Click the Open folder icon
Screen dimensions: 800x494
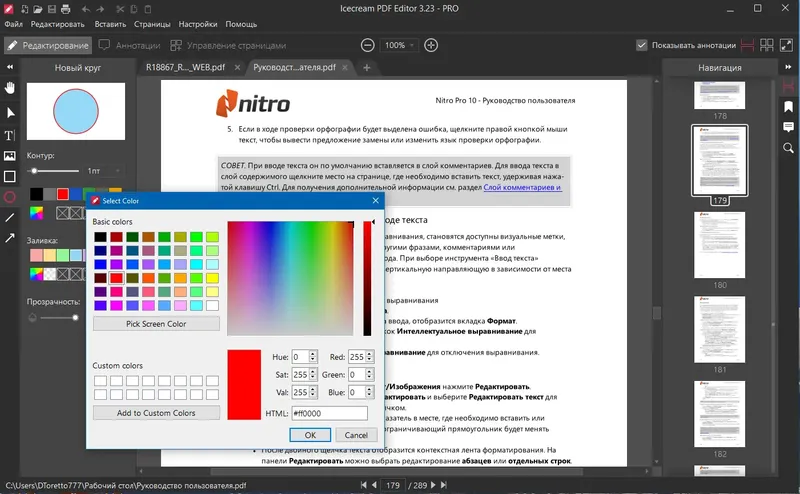click(38, 9)
